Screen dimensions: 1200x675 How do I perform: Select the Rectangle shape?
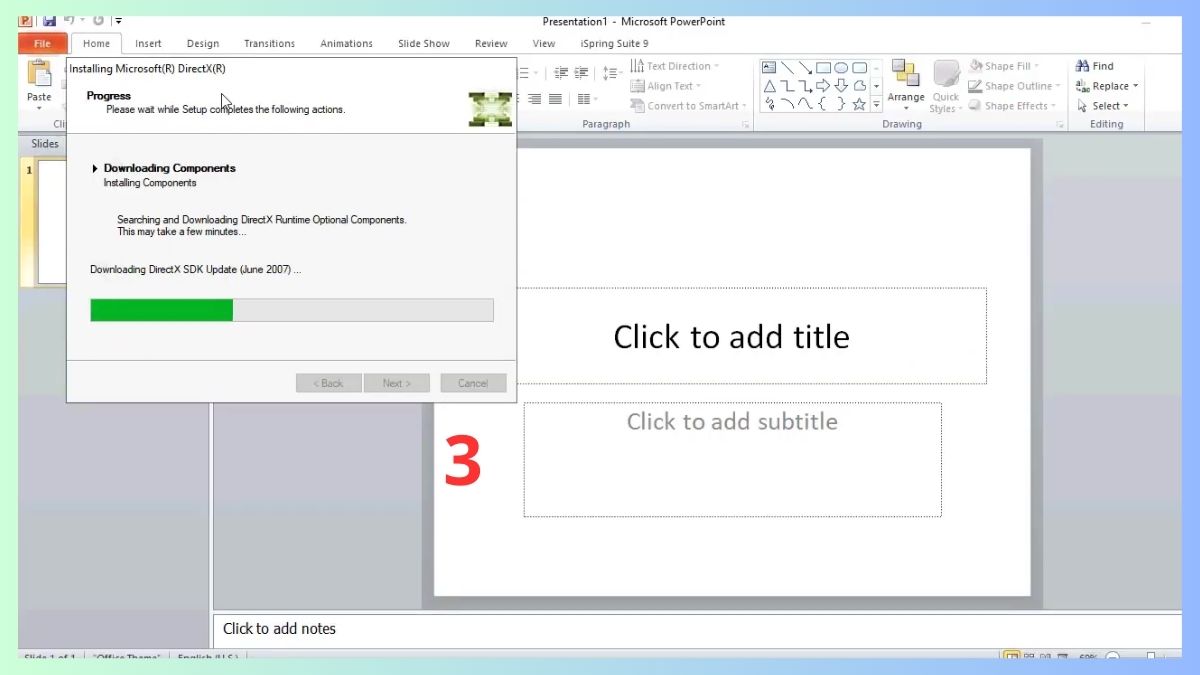point(823,68)
